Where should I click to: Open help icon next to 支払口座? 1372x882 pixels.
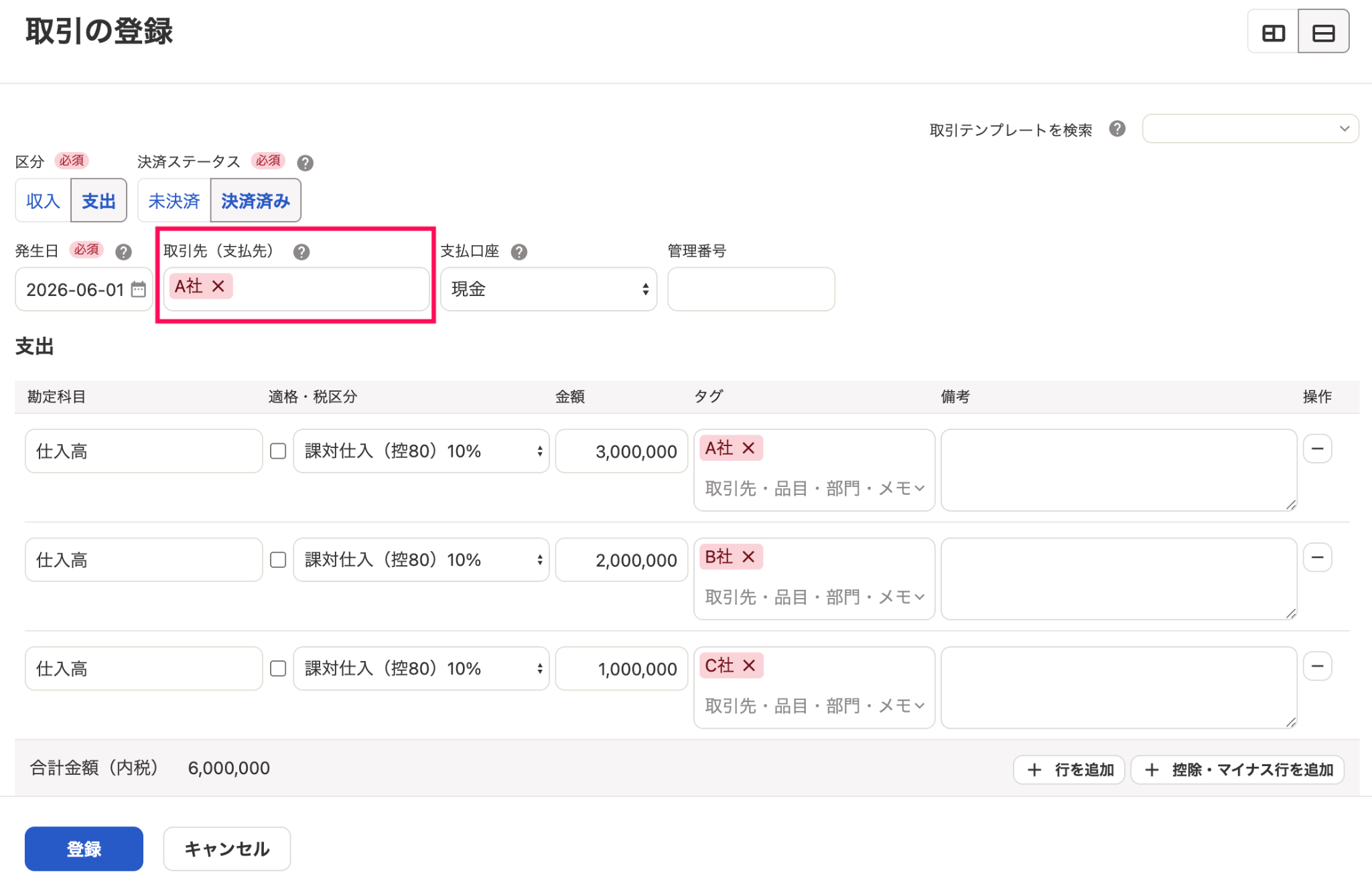[x=519, y=252]
